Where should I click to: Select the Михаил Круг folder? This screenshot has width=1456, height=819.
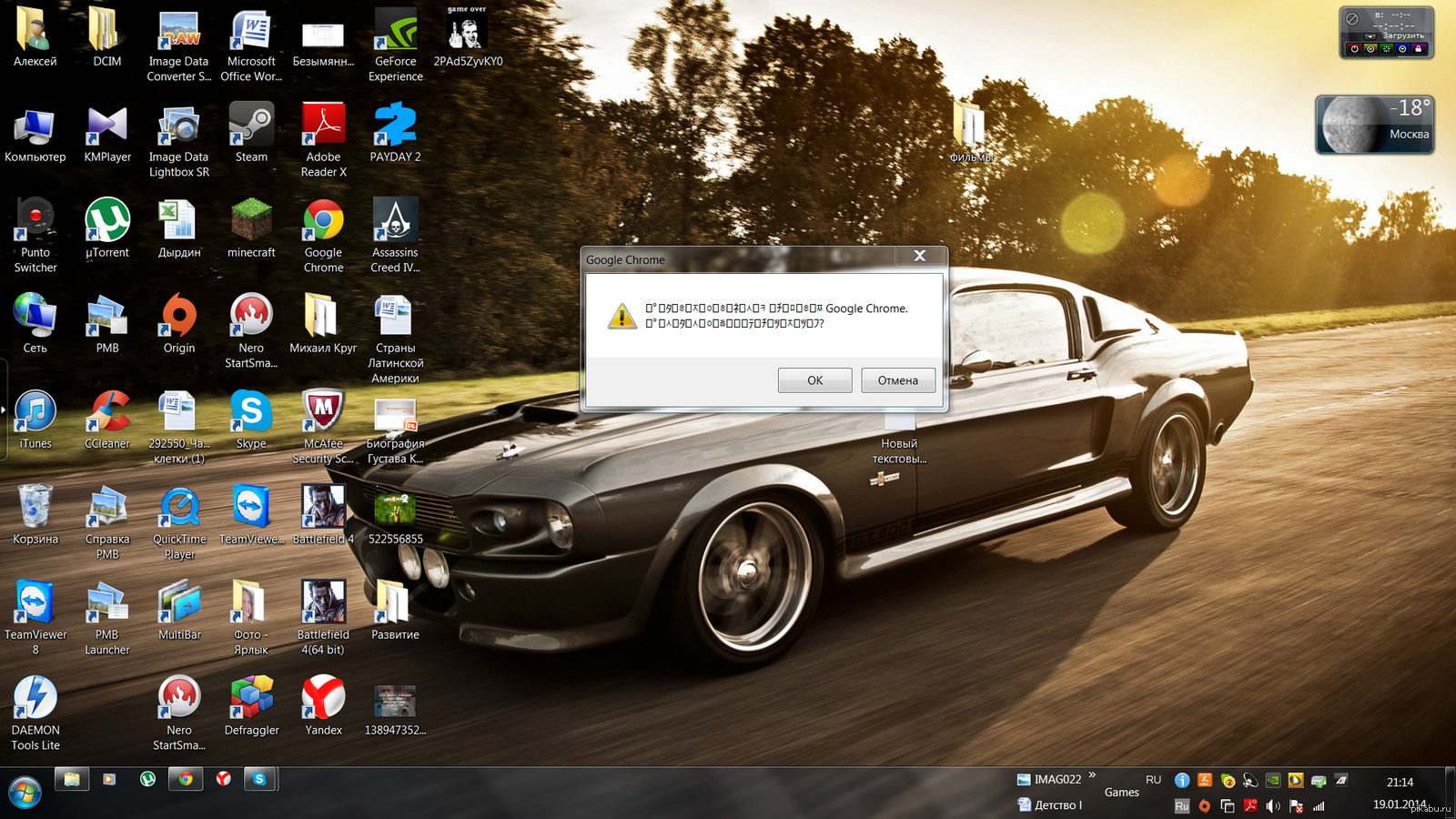(x=323, y=324)
